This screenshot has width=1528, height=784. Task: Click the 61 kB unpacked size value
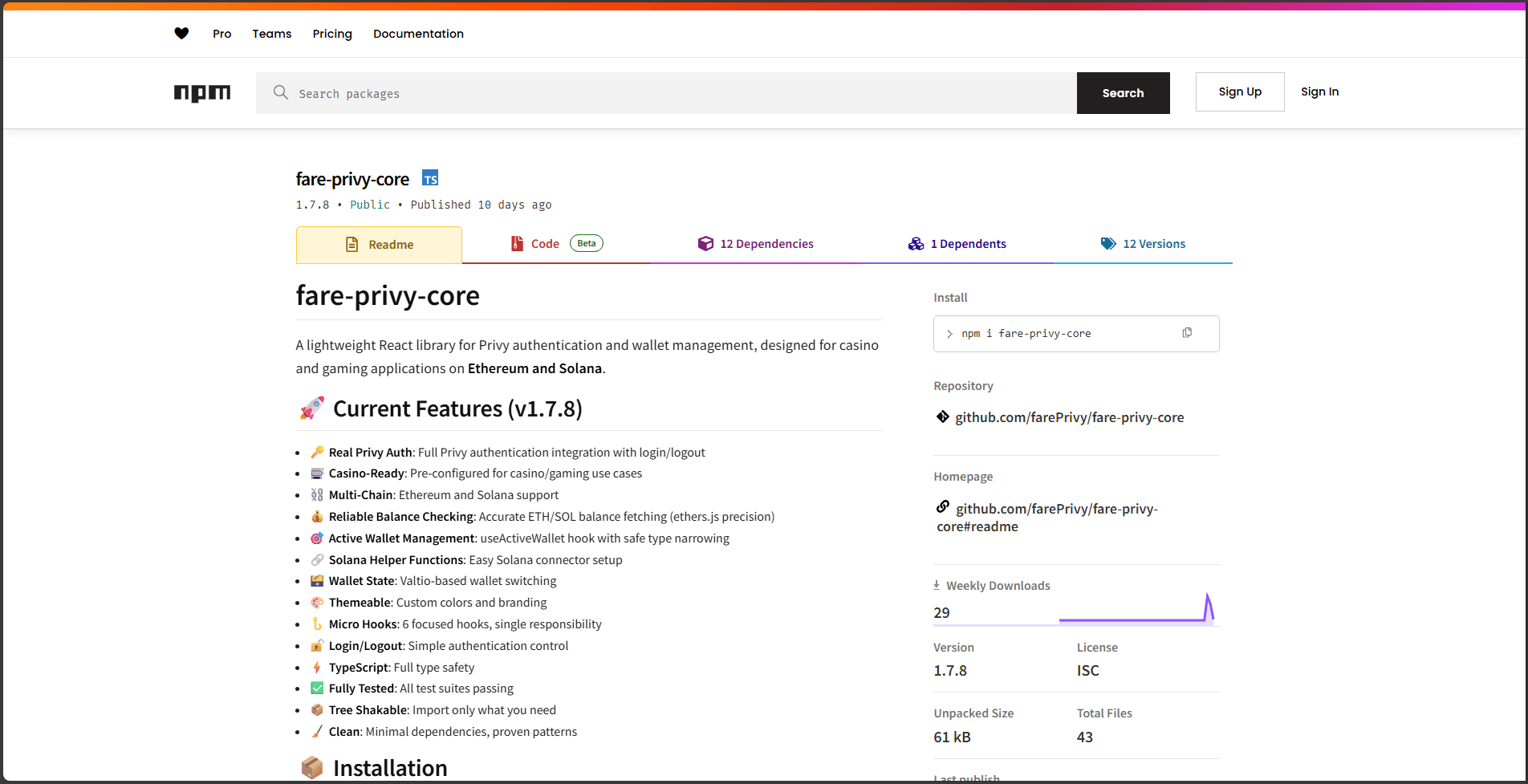point(952,737)
